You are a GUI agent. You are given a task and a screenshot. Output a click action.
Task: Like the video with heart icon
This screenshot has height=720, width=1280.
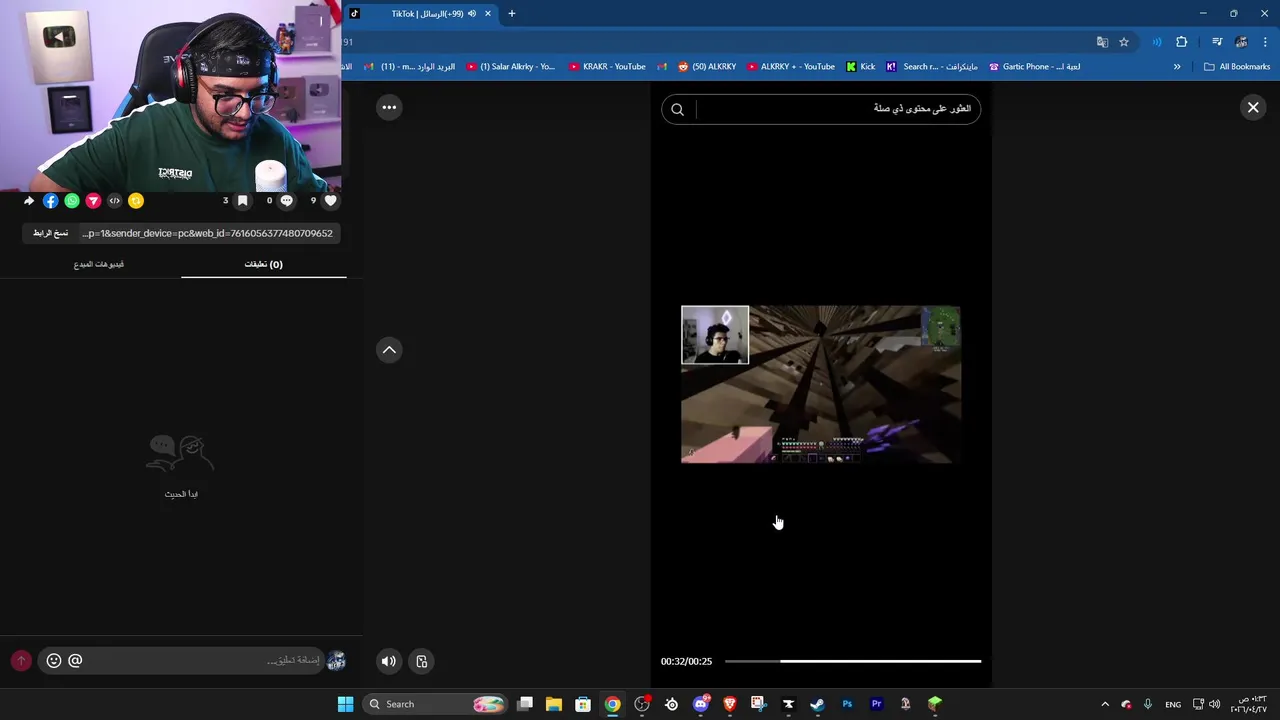[x=330, y=201]
